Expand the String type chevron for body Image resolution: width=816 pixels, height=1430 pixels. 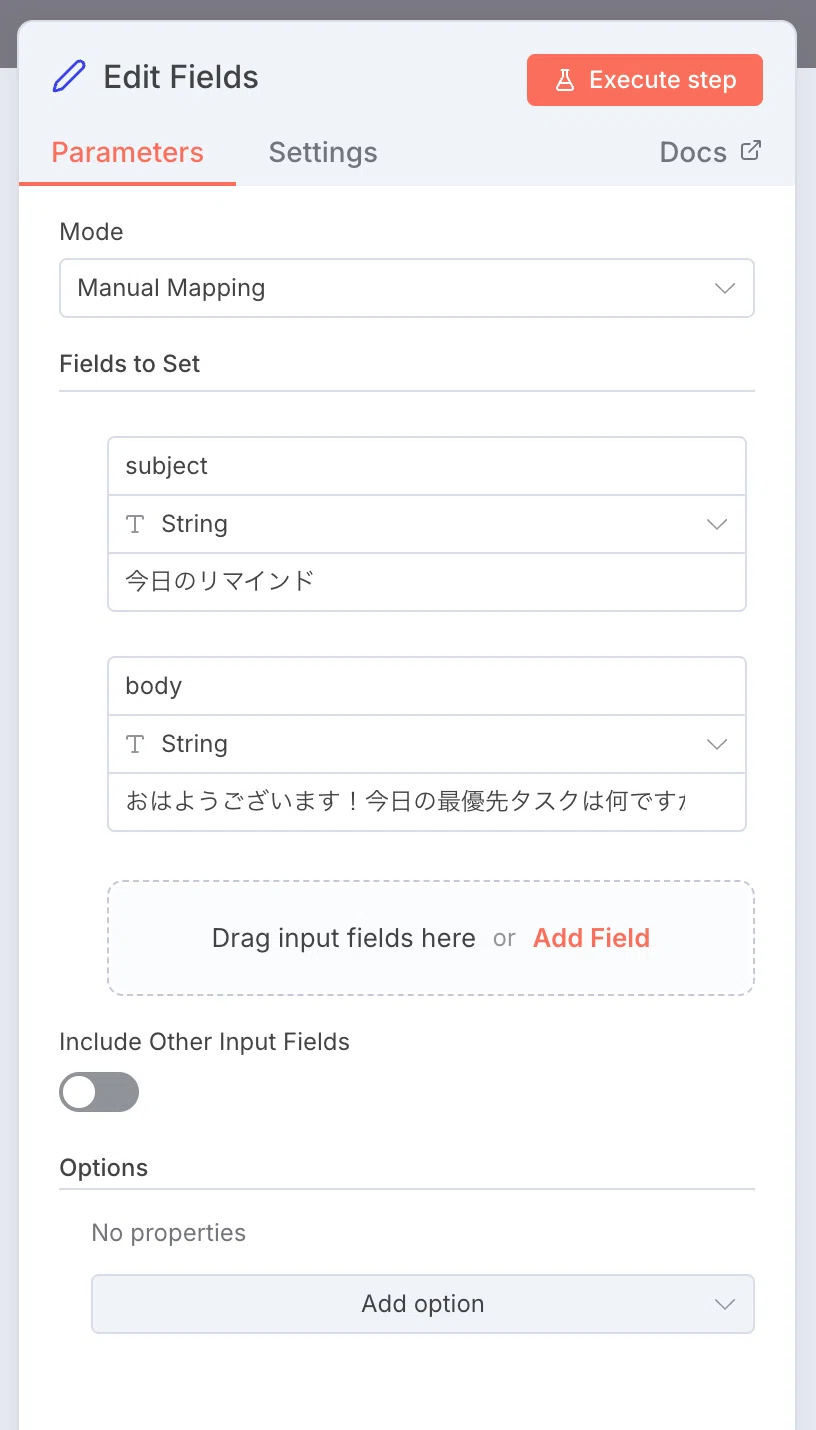pos(717,744)
